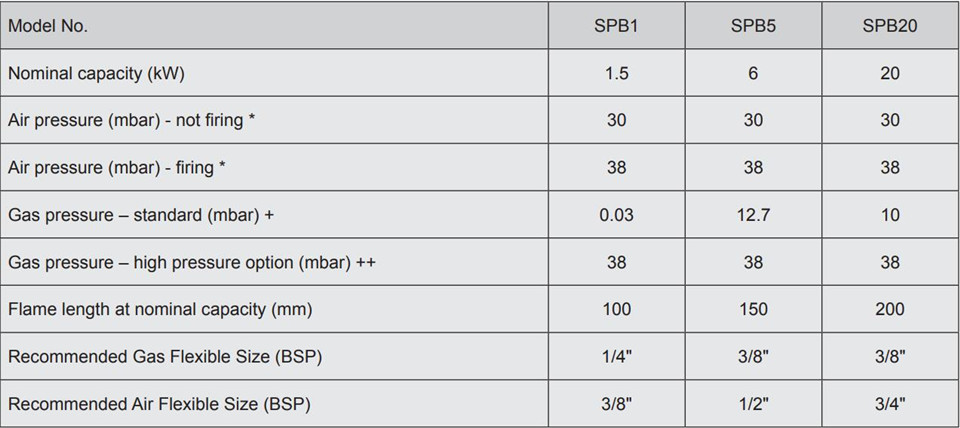Click Air pressure firing row label
This screenshot has width=960, height=428.
[117, 168]
